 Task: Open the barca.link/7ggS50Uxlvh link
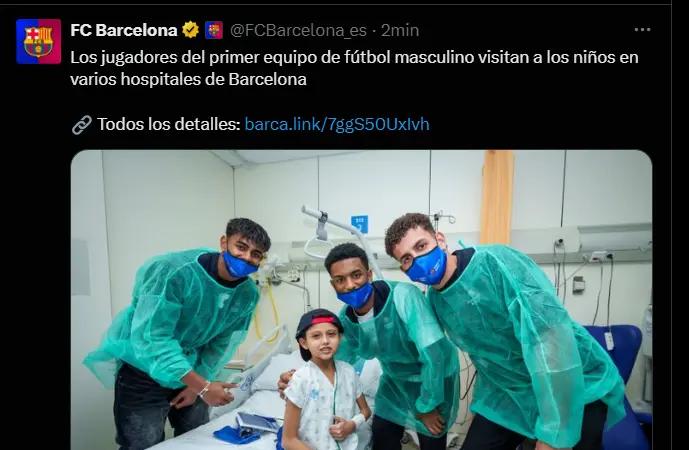[337, 124]
